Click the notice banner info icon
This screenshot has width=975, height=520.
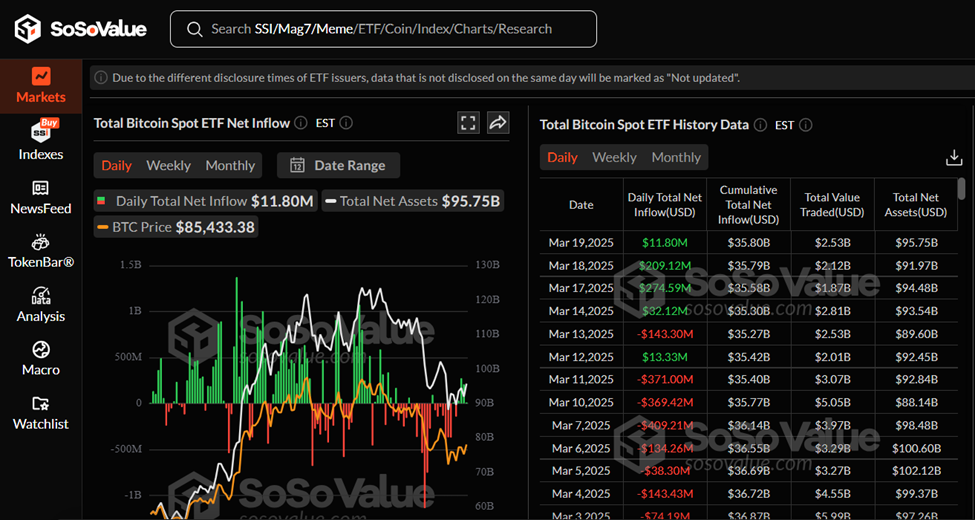pyautogui.click(x=101, y=78)
